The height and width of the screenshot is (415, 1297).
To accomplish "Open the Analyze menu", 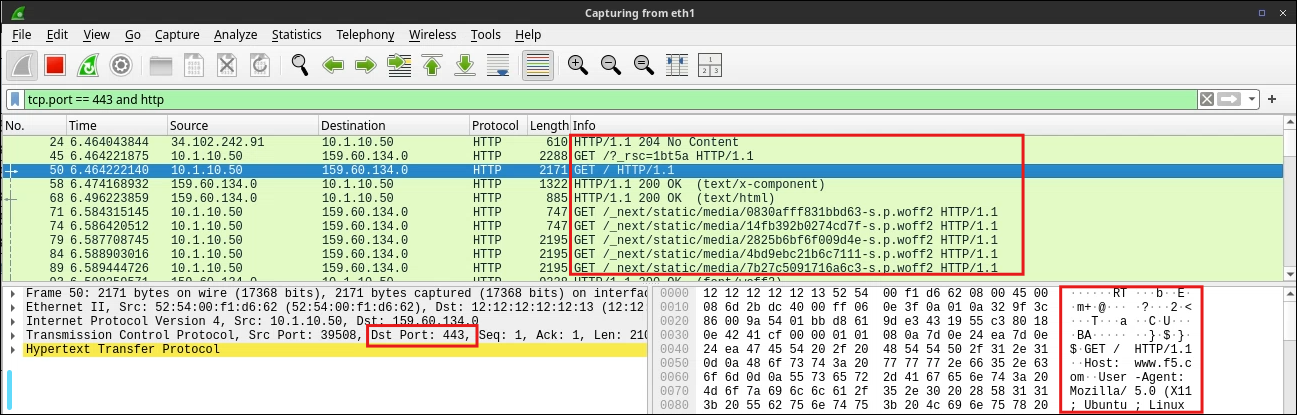I will click(235, 34).
